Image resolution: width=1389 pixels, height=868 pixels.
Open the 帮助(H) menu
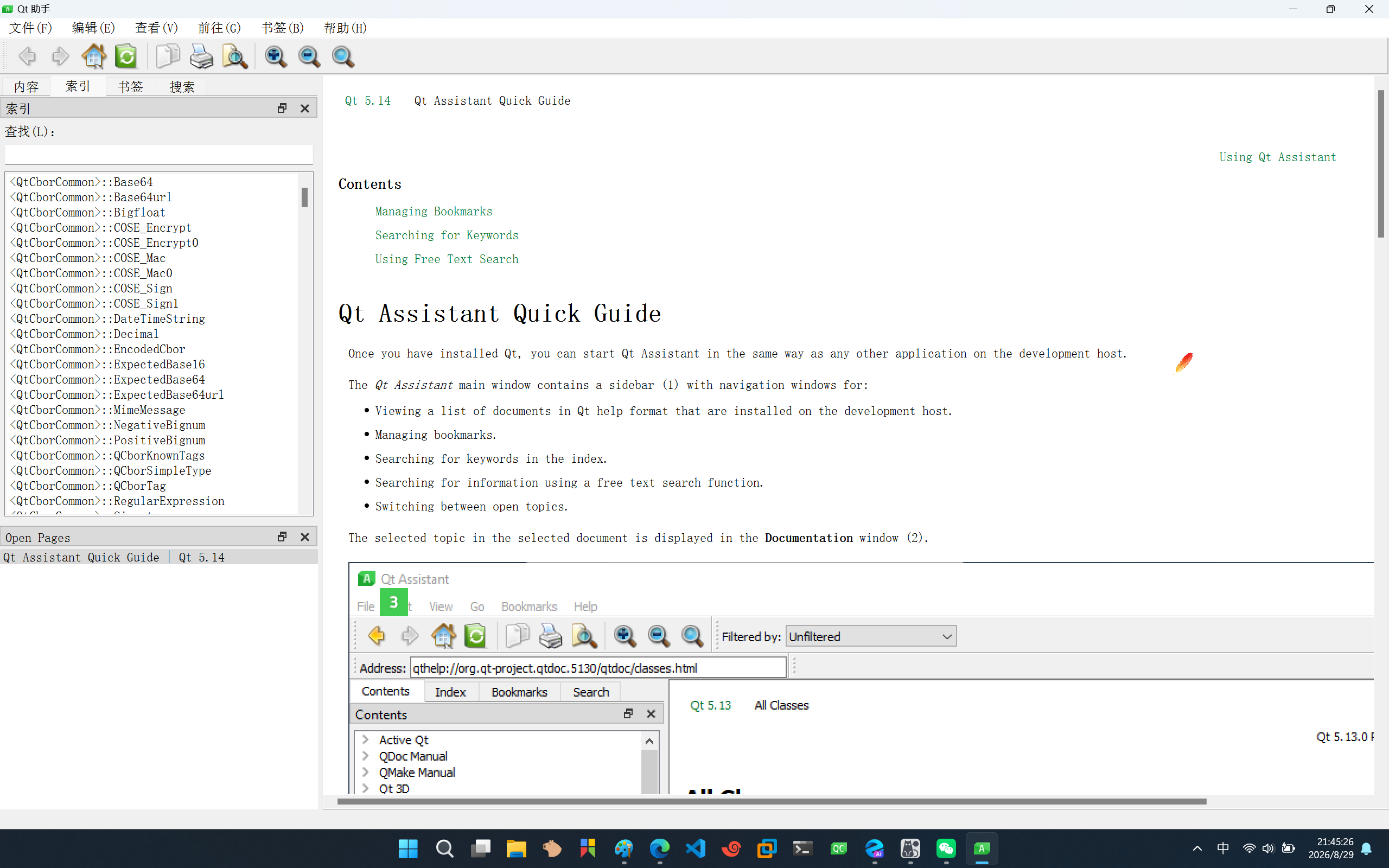click(345, 28)
